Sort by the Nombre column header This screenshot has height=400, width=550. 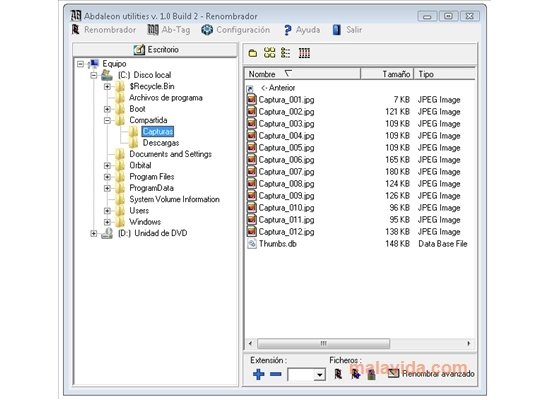302,74
